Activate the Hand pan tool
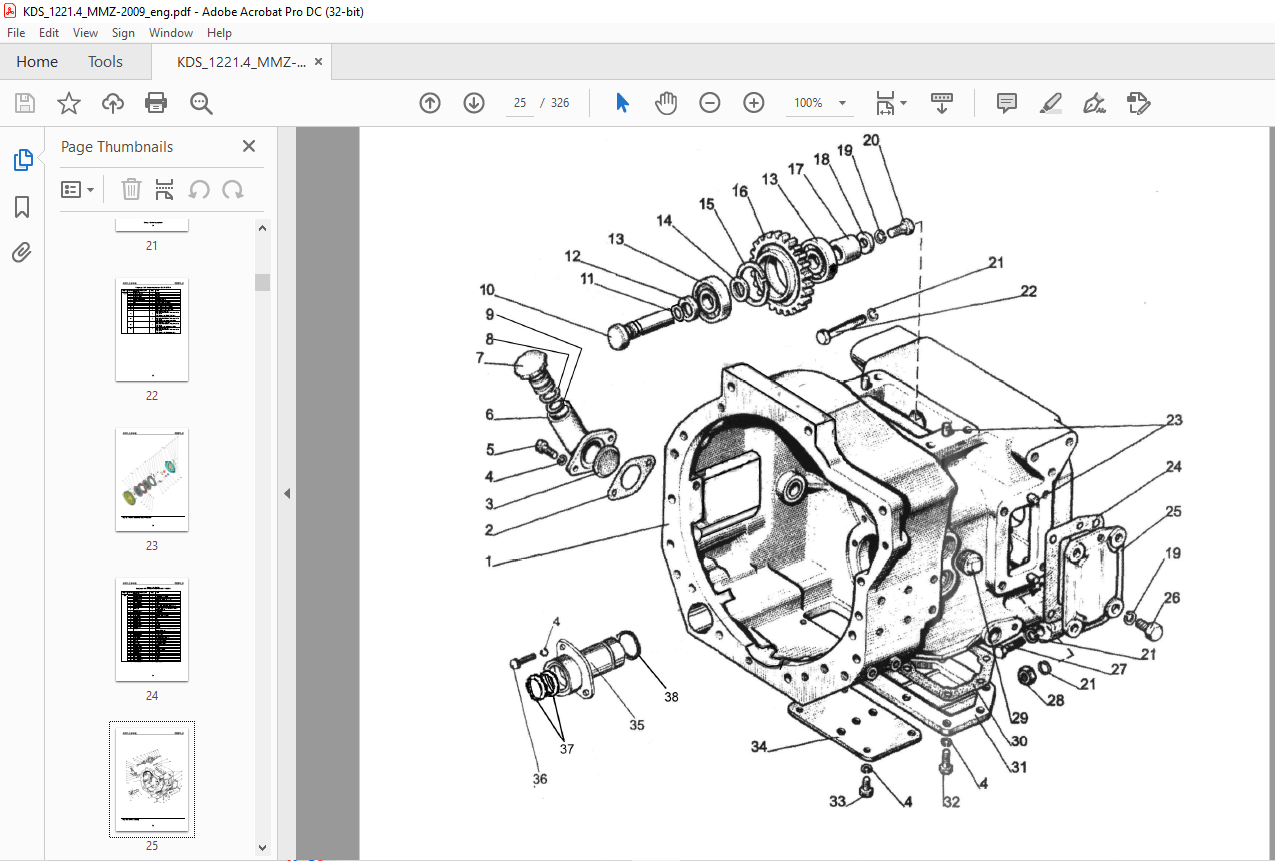Viewport: 1275px width, 861px height. click(x=666, y=103)
